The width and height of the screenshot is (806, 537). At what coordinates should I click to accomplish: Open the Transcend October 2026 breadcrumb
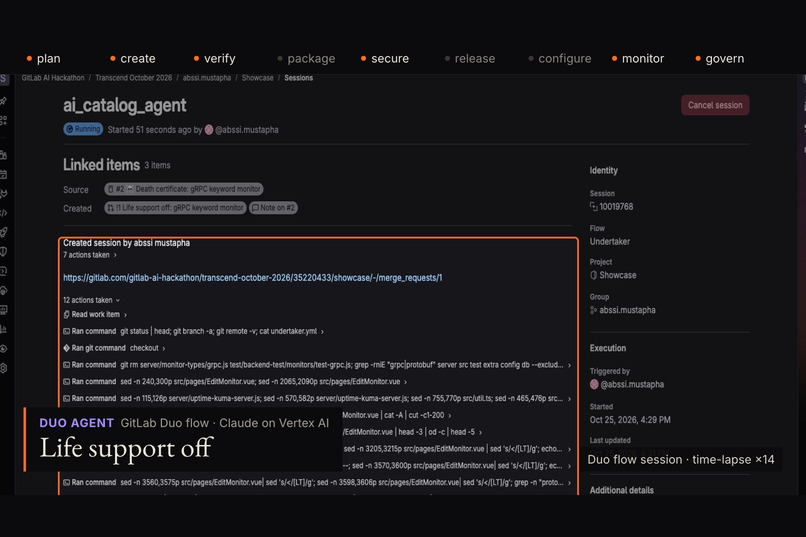click(x=134, y=78)
